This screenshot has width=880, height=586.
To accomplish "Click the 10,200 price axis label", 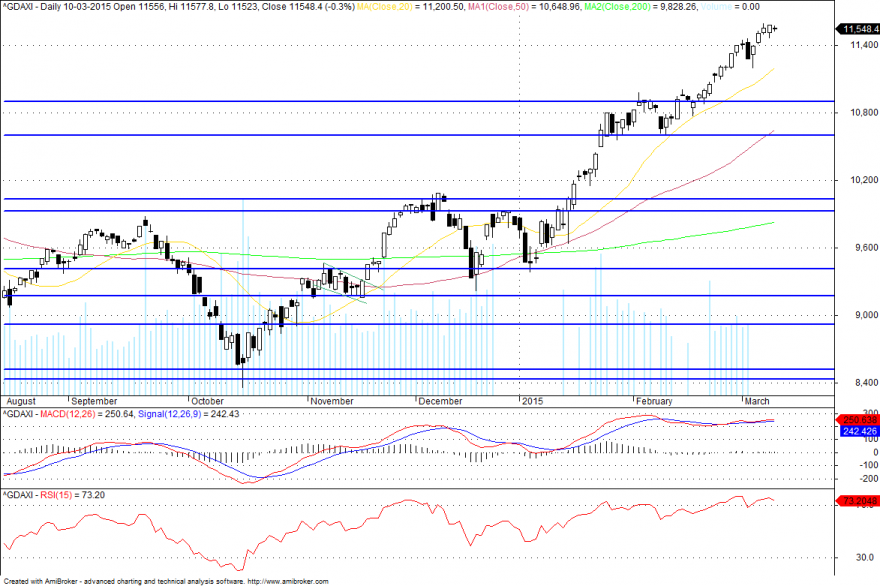I will click(x=864, y=180).
